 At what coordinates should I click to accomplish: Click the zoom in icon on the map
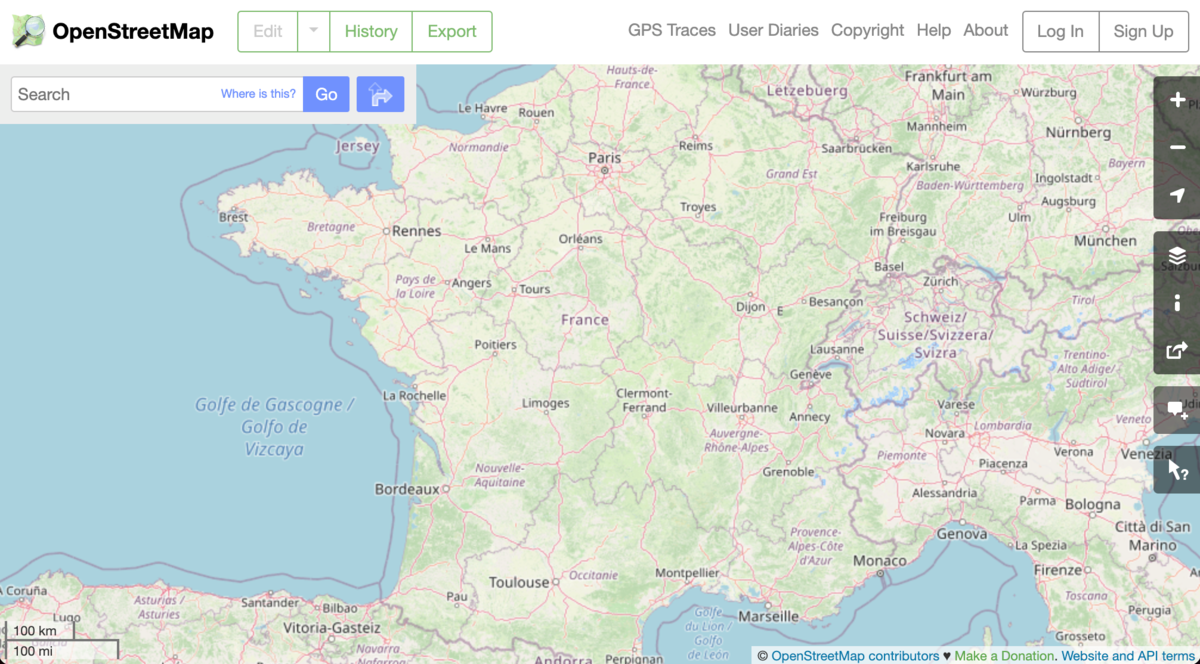click(x=1176, y=102)
